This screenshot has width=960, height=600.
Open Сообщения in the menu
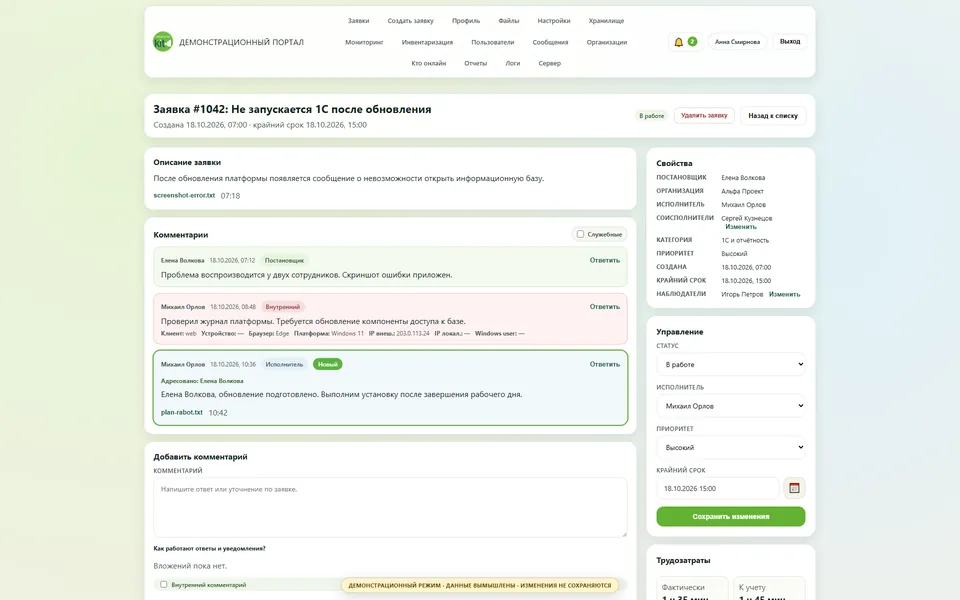550,42
